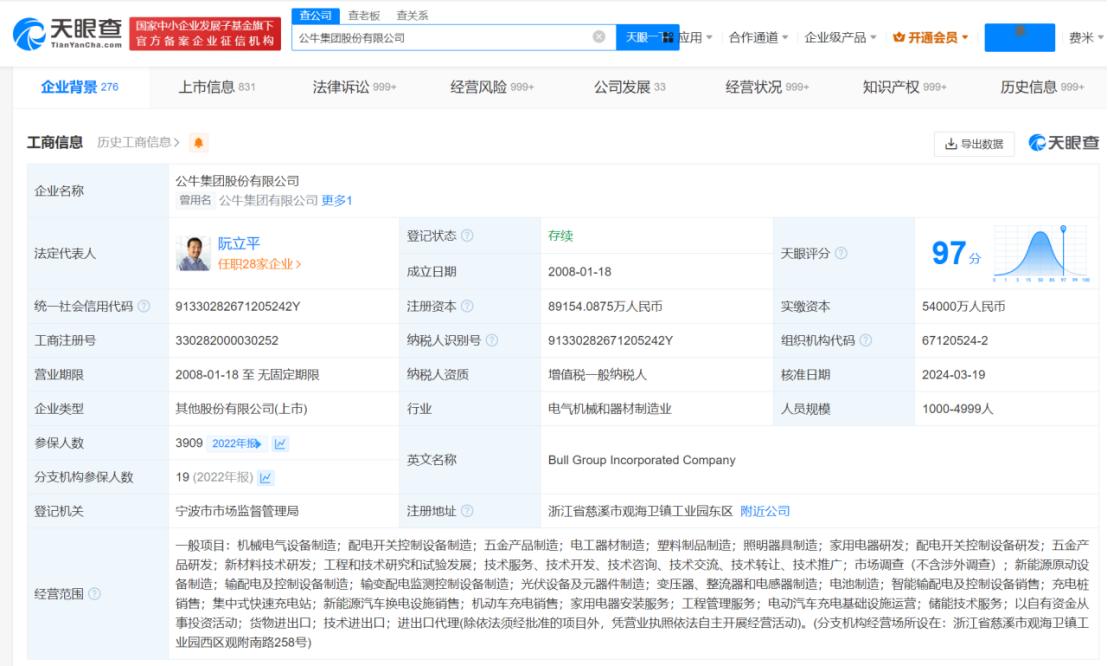
Task: Click the 附近公司 link
Action: click(x=765, y=510)
